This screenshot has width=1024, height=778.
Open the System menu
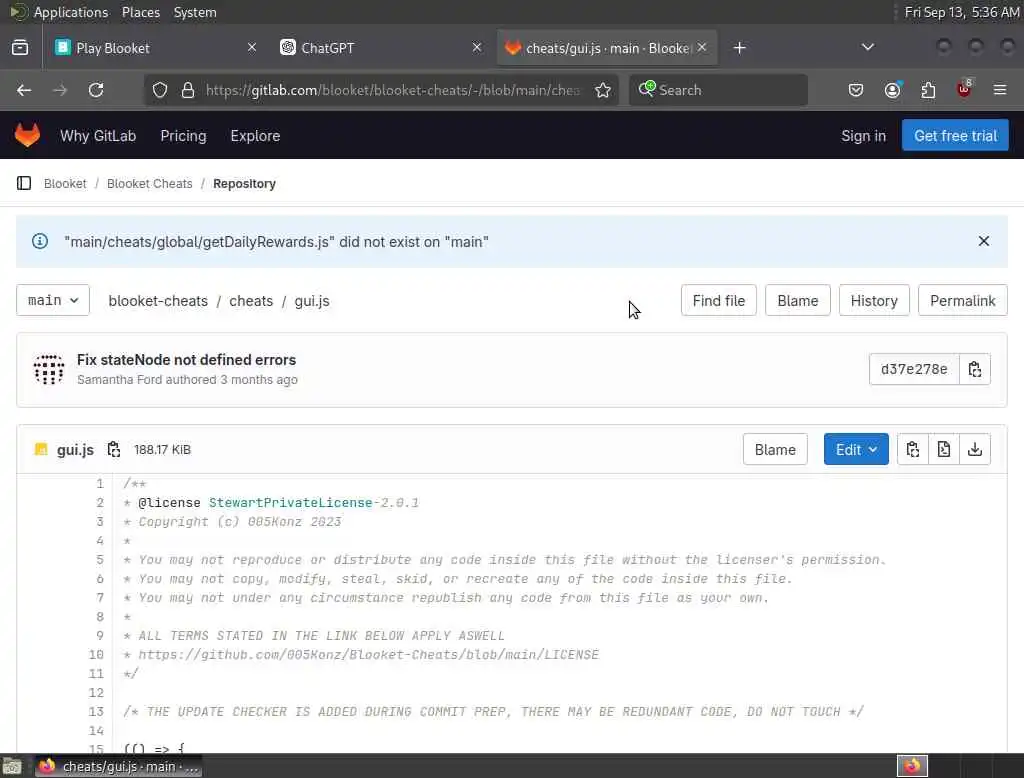tap(195, 12)
